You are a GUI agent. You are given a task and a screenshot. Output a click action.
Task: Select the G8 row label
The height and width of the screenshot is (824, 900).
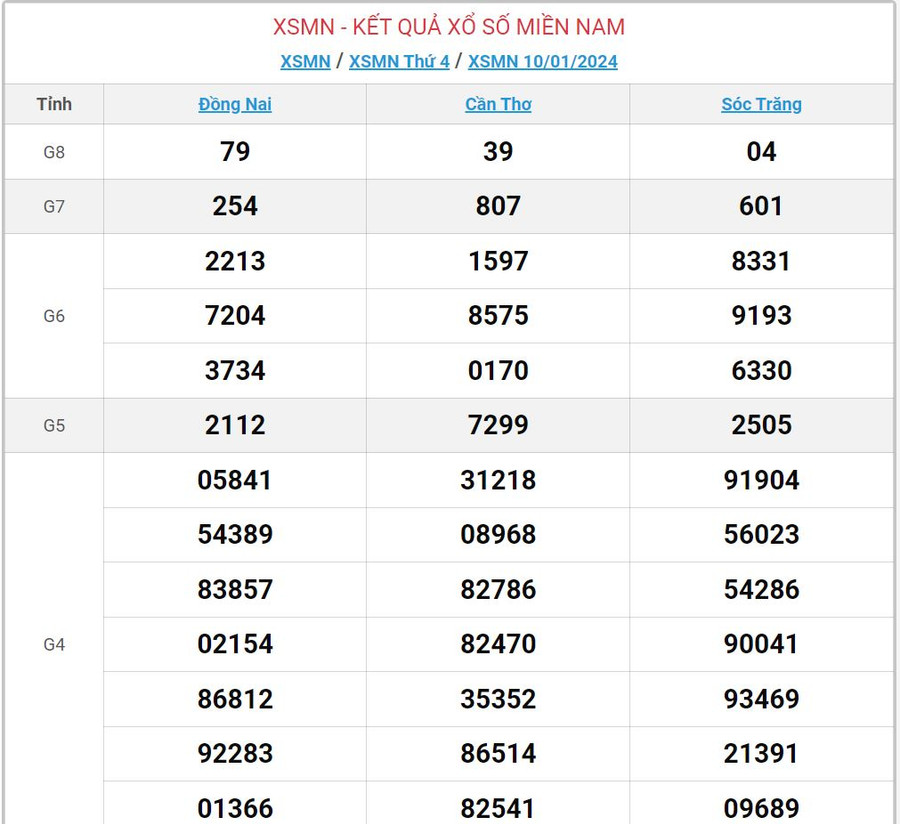click(x=54, y=152)
